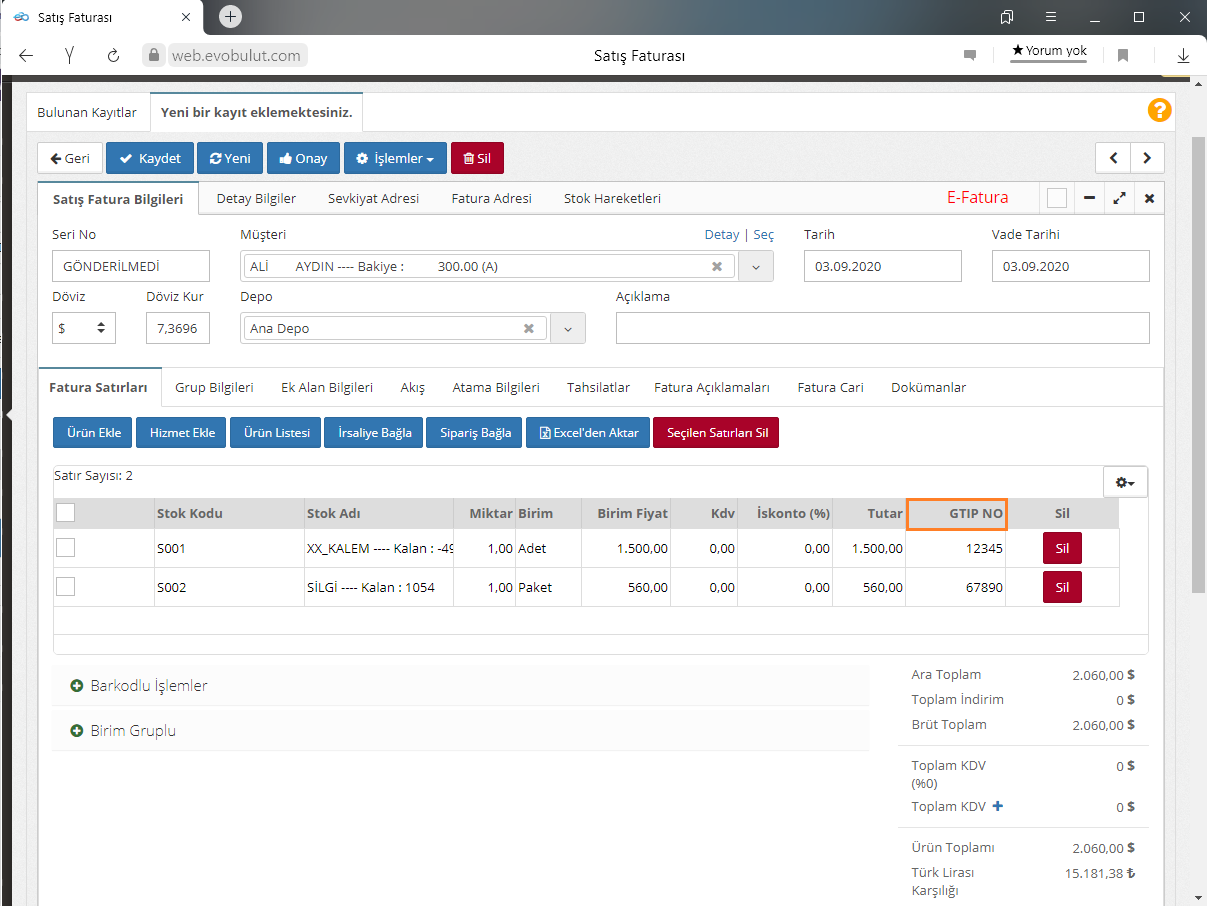The image size is (1208, 906).
Task: Click the next record arrow icon
Action: 1147,158
